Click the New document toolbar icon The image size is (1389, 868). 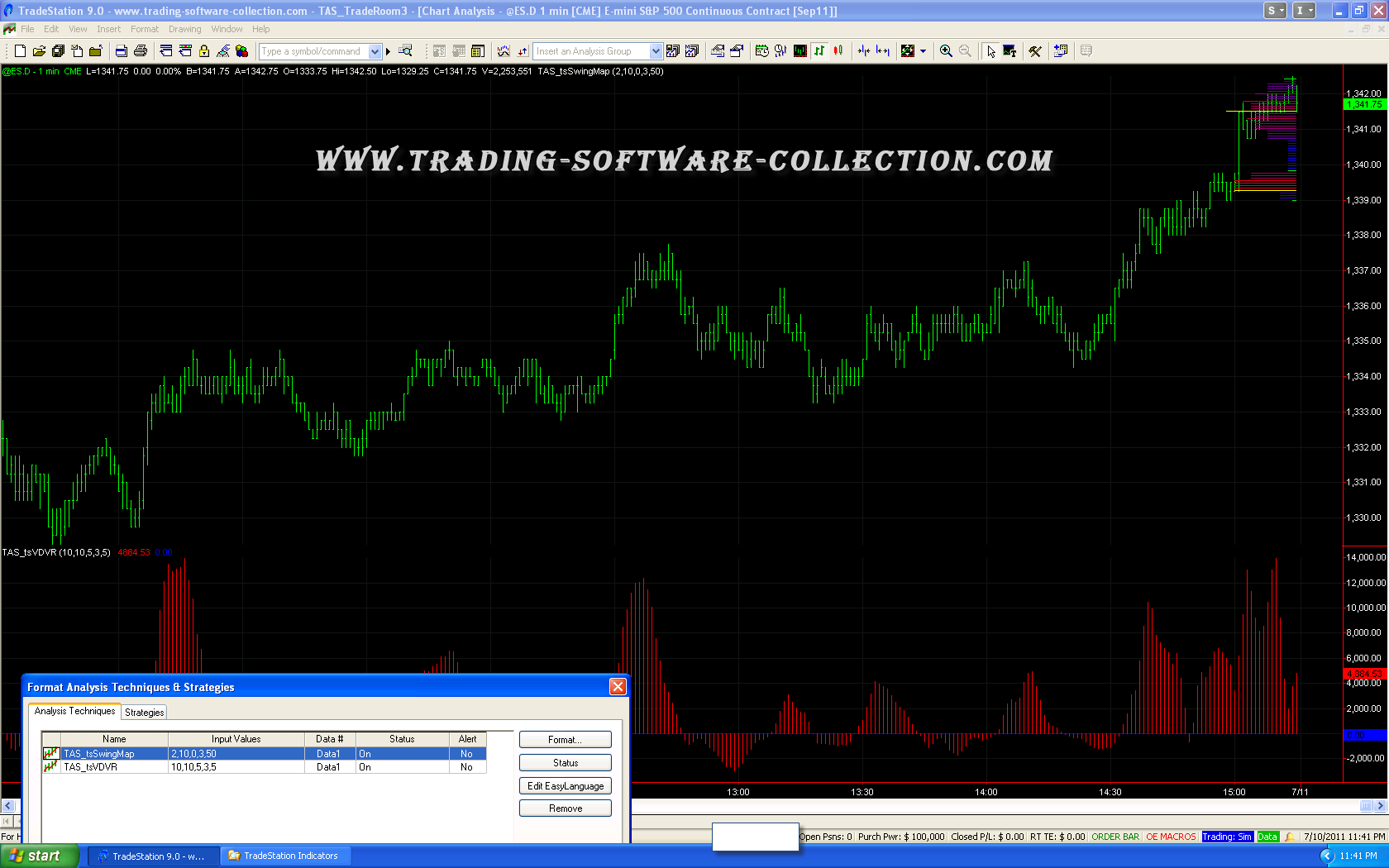pyautogui.click(x=21, y=51)
